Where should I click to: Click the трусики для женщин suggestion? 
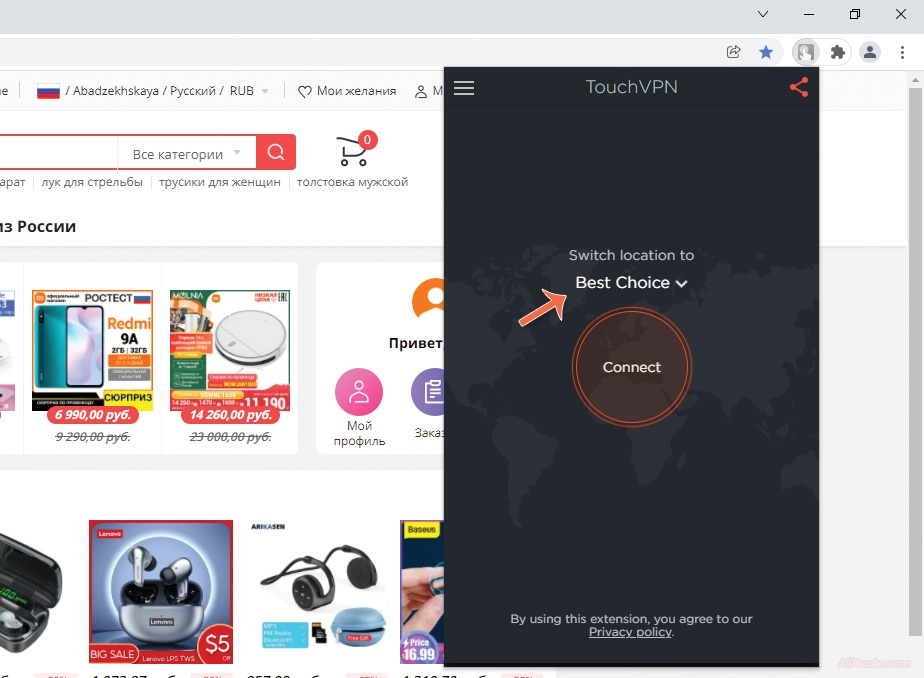pos(217,182)
